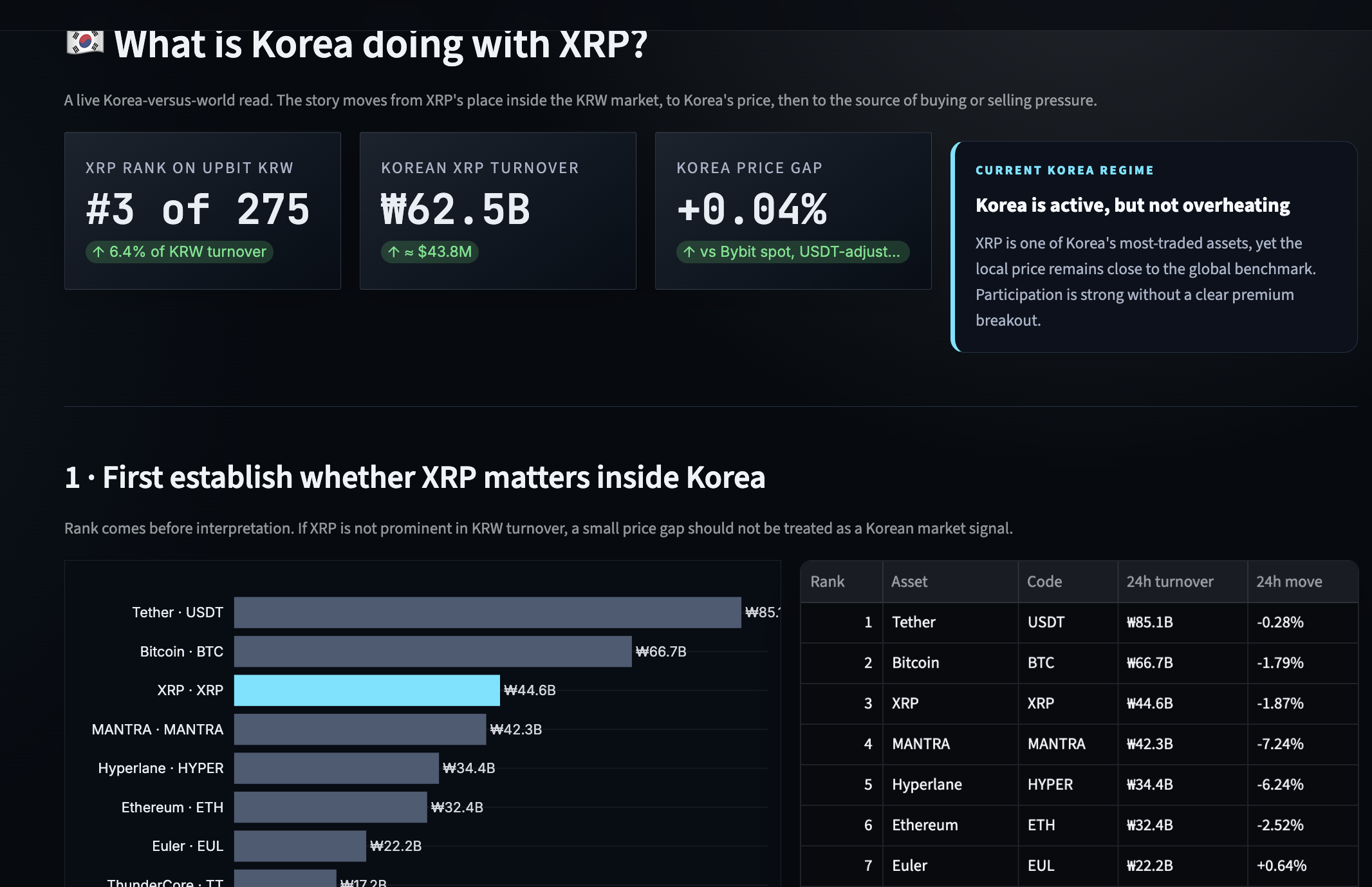Click the "Hyperlane · HYPER" chart axis label
Viewport: 1372px width, 887px height.
[x=161, y=768]
